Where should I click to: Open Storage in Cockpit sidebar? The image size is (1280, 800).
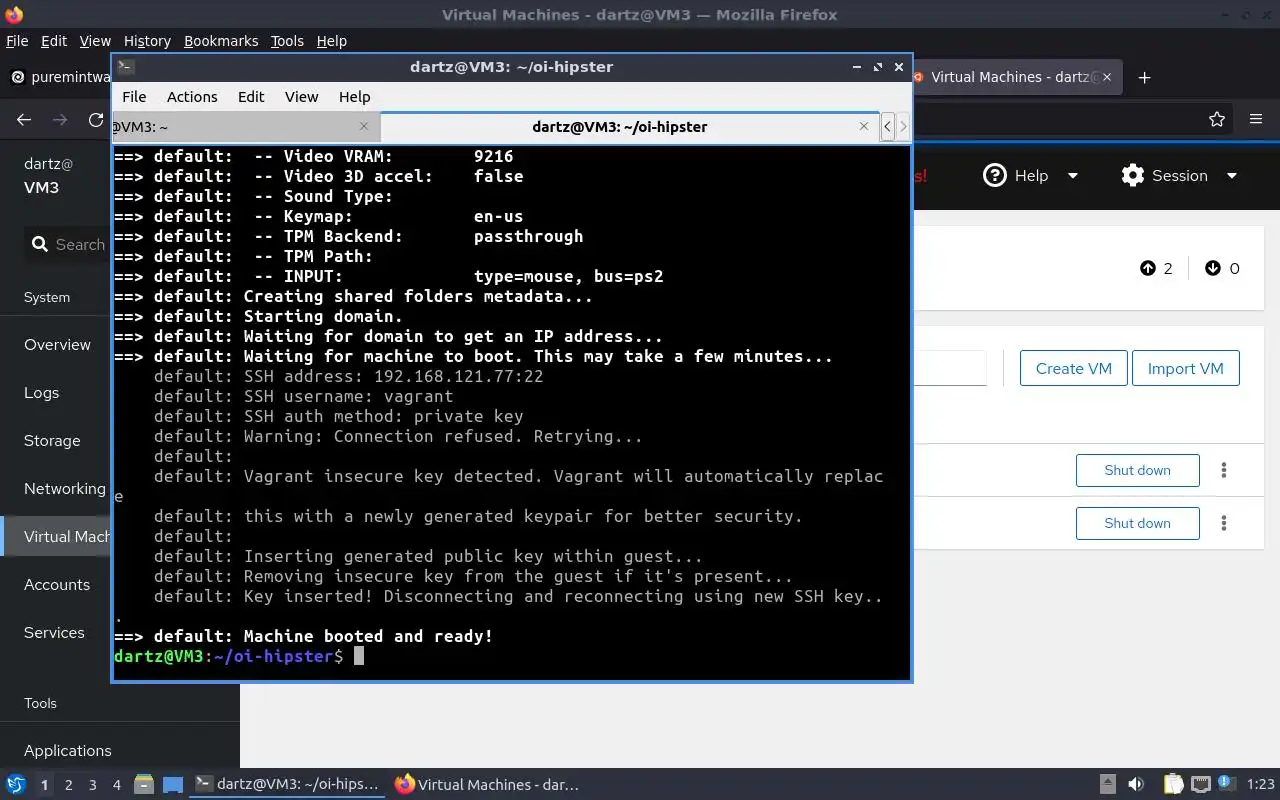coord(52,440)
